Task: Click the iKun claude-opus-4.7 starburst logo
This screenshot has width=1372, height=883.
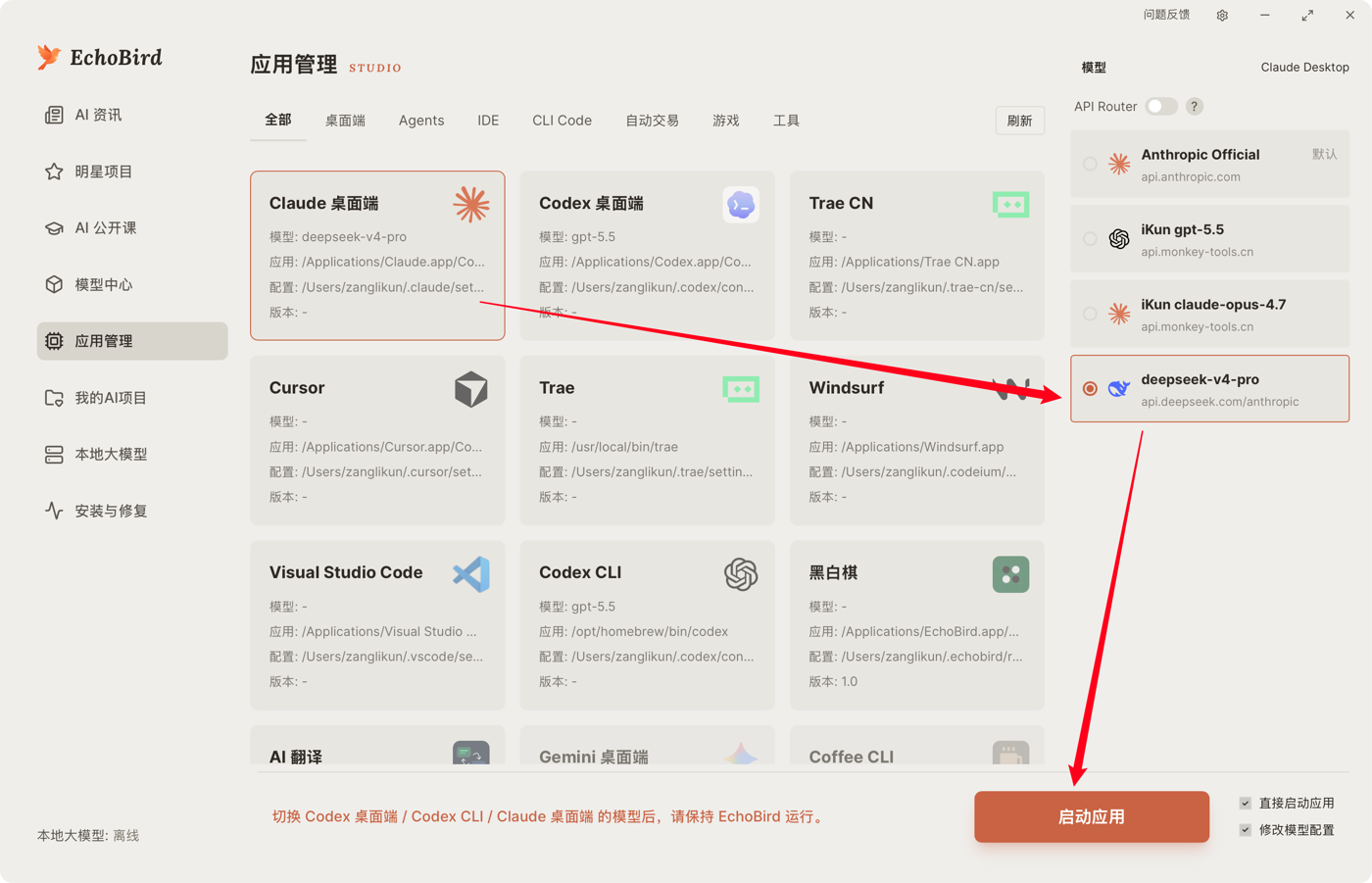Action: (1119, 314)
